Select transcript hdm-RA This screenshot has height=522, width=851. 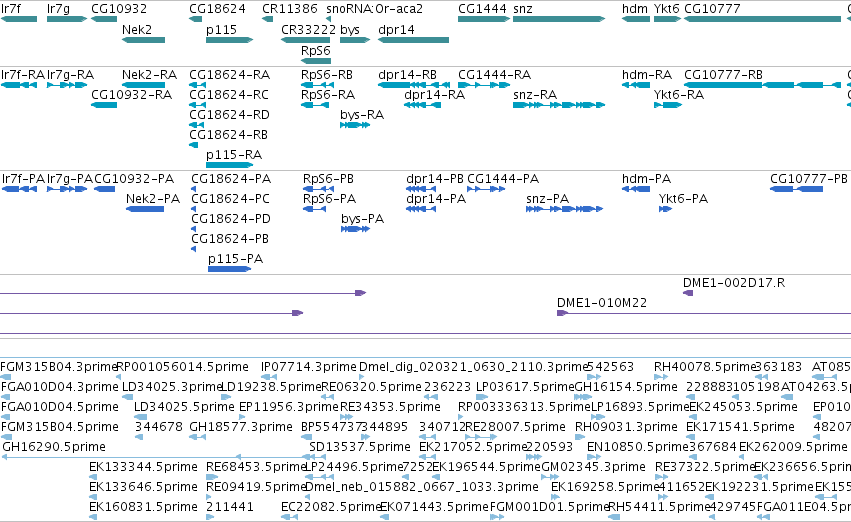(x=647, y=75)
